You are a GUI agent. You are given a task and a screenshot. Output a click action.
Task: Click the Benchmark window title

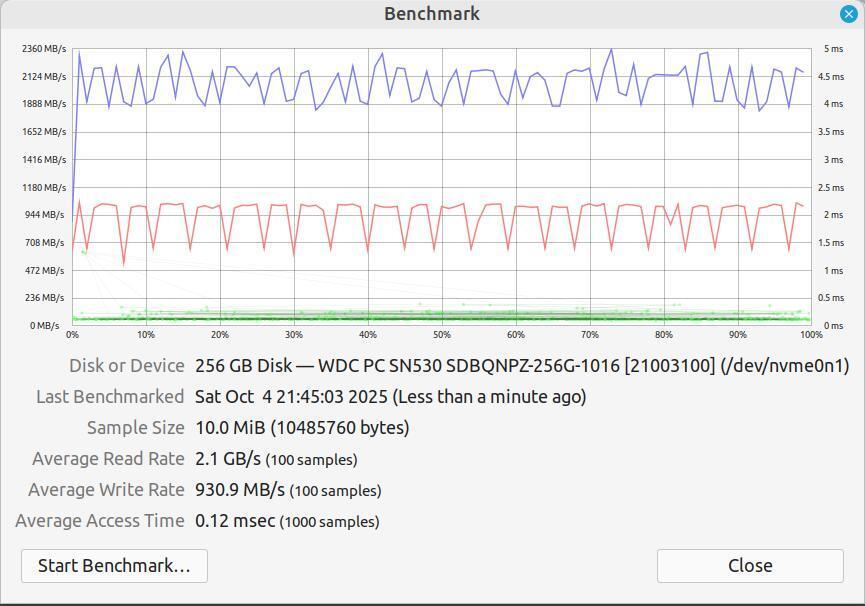coord(432,14)
